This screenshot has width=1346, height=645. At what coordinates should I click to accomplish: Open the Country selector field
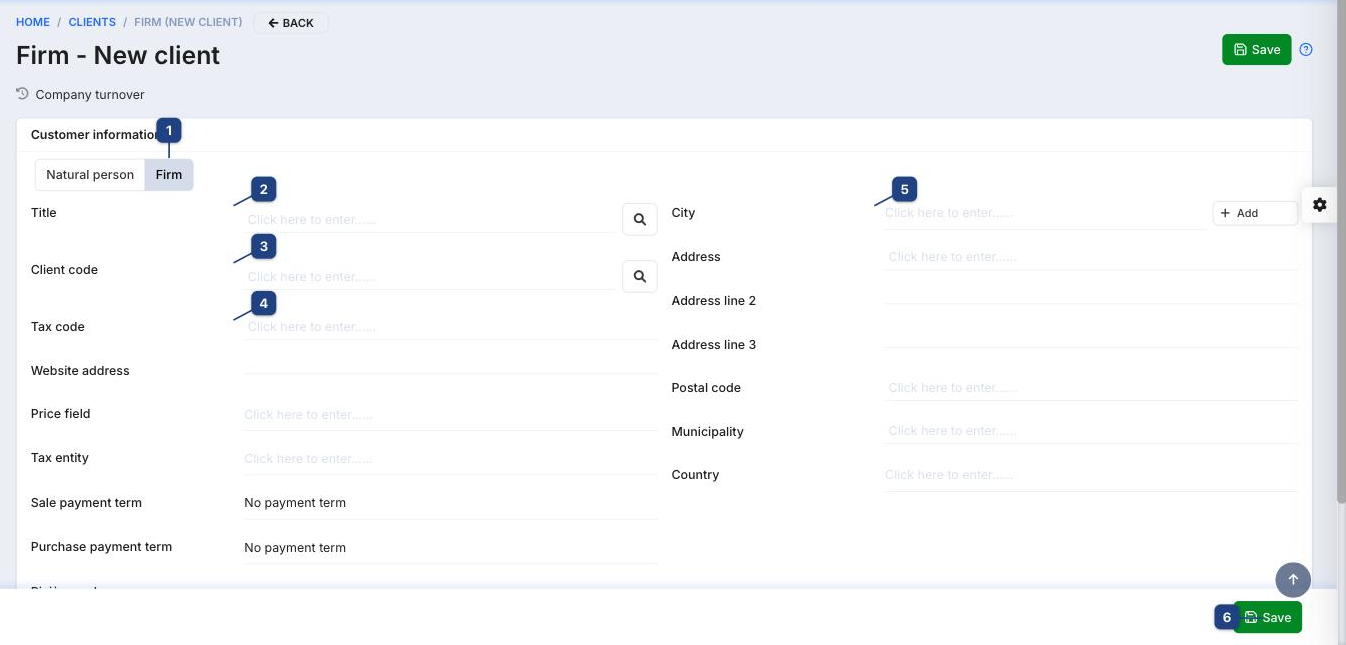coord(1091,475)
